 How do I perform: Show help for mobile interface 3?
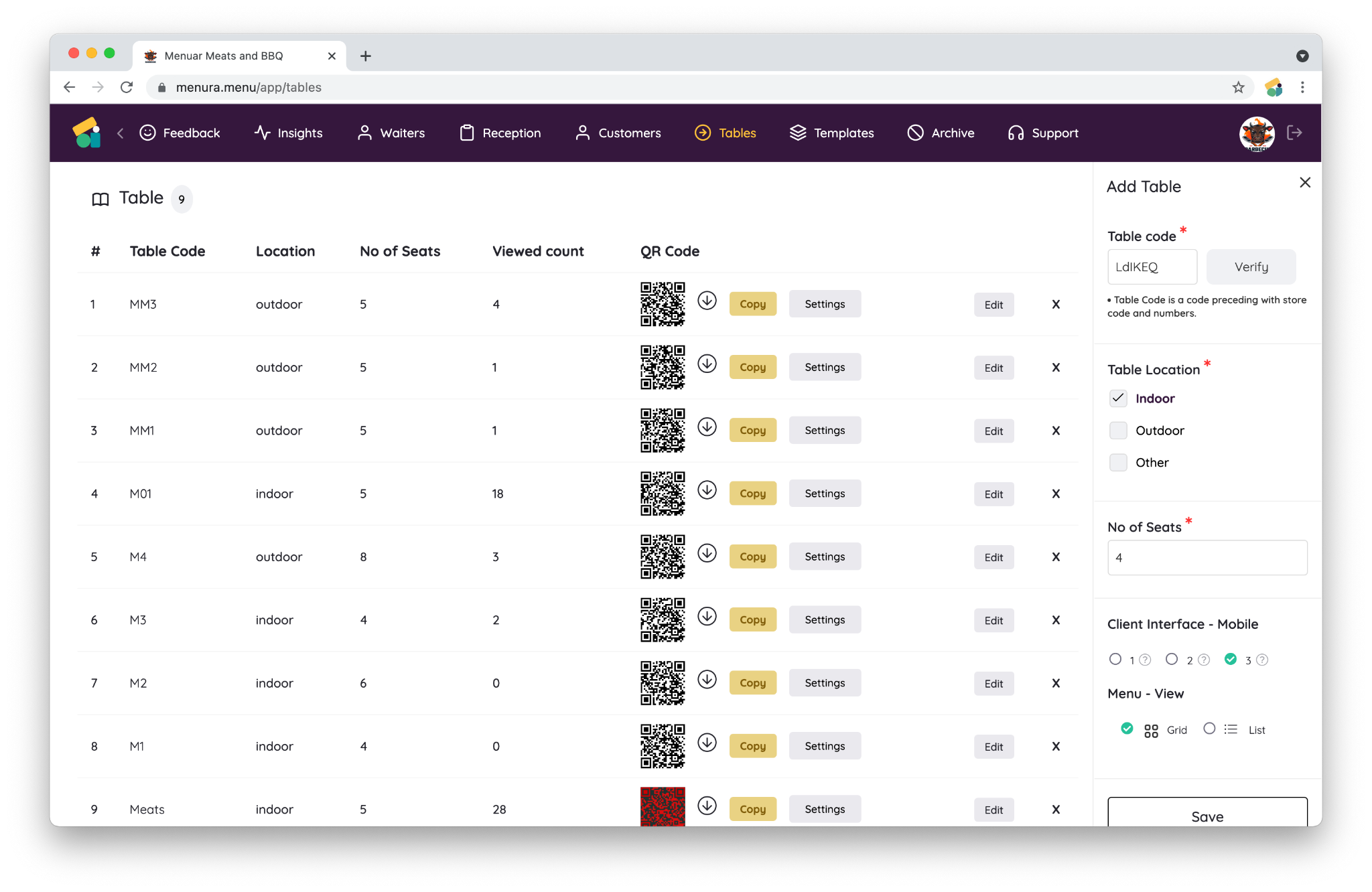pos(1262,660)
